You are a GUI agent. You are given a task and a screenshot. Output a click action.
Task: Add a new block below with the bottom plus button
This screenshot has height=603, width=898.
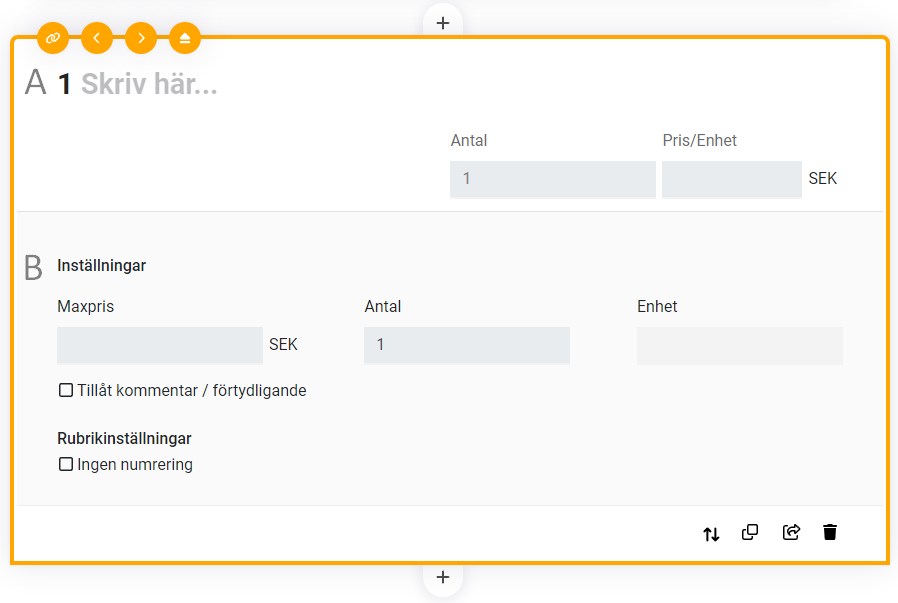click(x=443, y=577)
